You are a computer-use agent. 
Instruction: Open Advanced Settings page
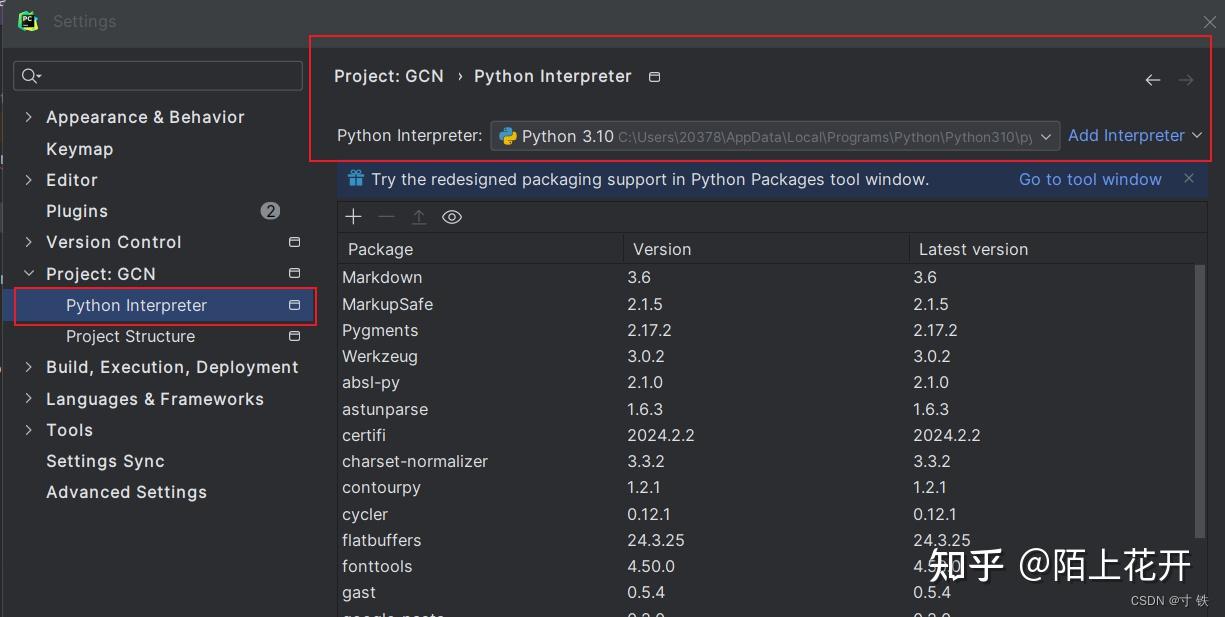pyautogui.click(x=126, y=492)
